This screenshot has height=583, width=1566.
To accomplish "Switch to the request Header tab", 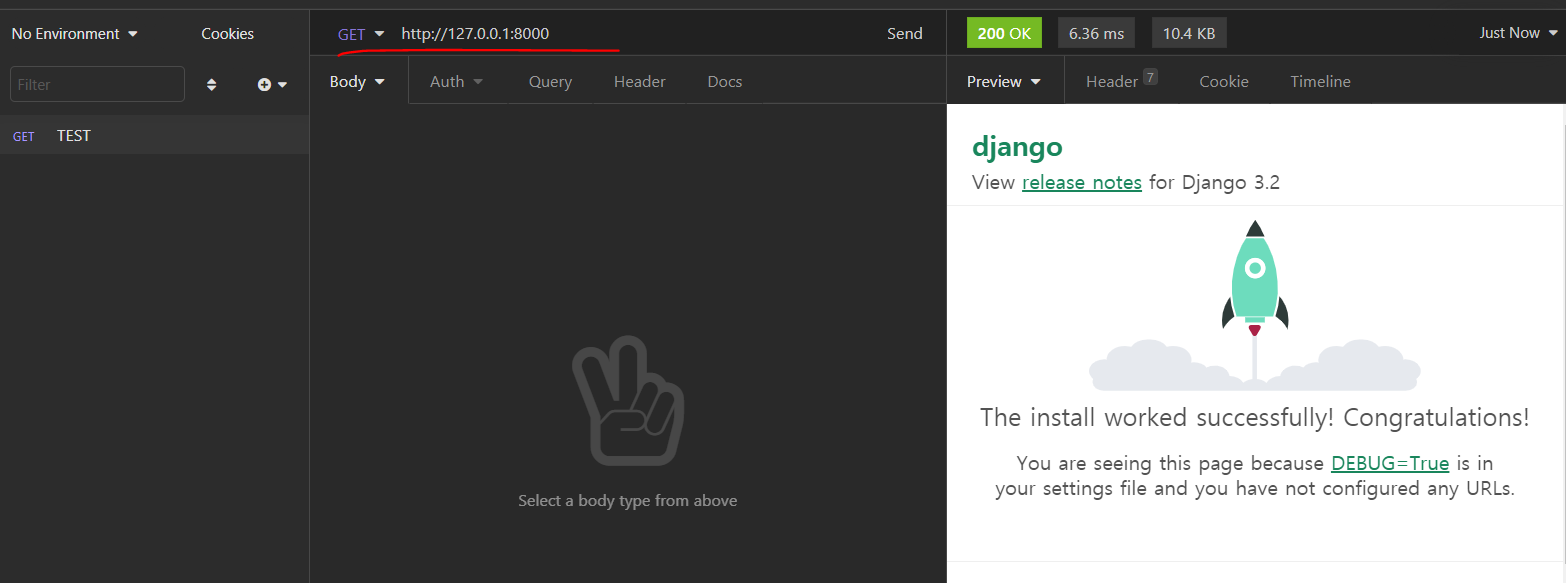I will pyautogui.click(x=639, y=82).
